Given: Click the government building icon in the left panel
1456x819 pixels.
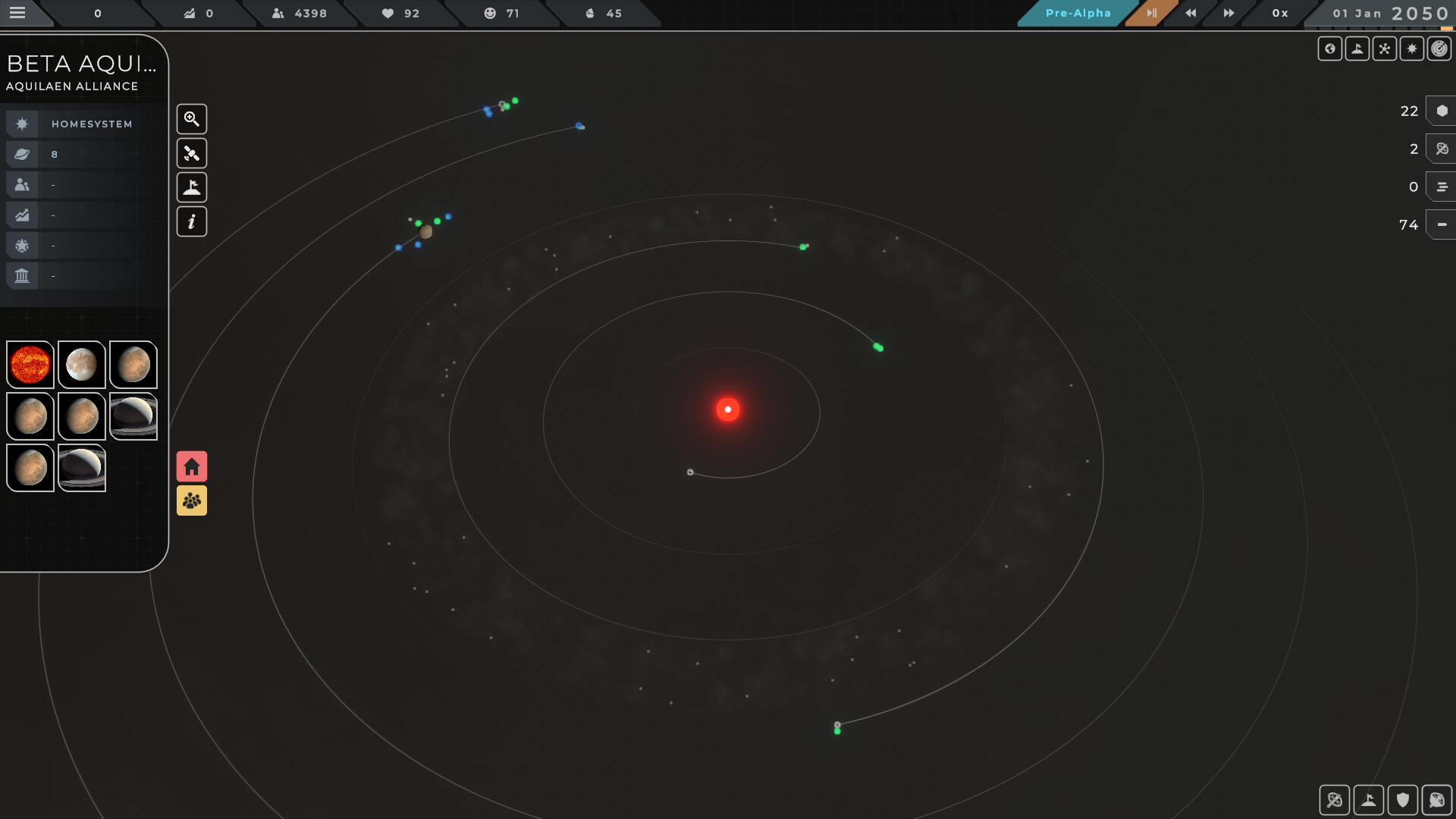Looking at the screenshot, I should (x=22, y=276).
